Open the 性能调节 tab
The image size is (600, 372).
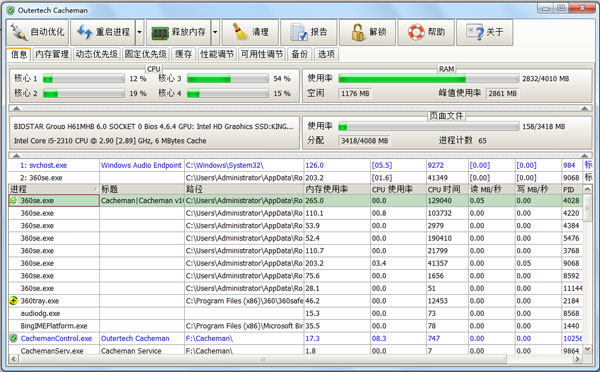217,54
